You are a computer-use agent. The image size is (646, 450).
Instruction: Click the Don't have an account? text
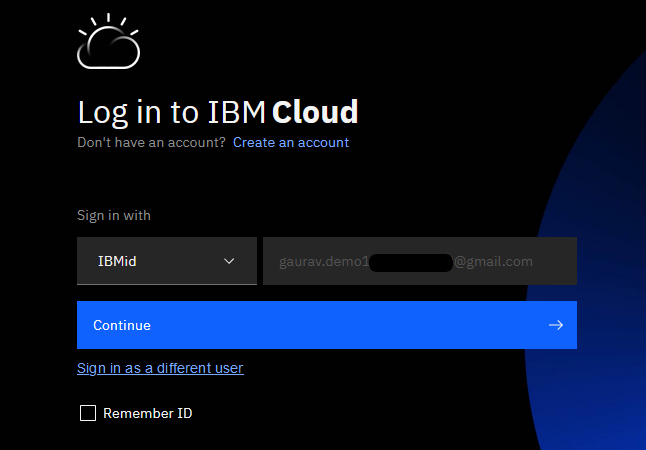(x=151, y=143)
